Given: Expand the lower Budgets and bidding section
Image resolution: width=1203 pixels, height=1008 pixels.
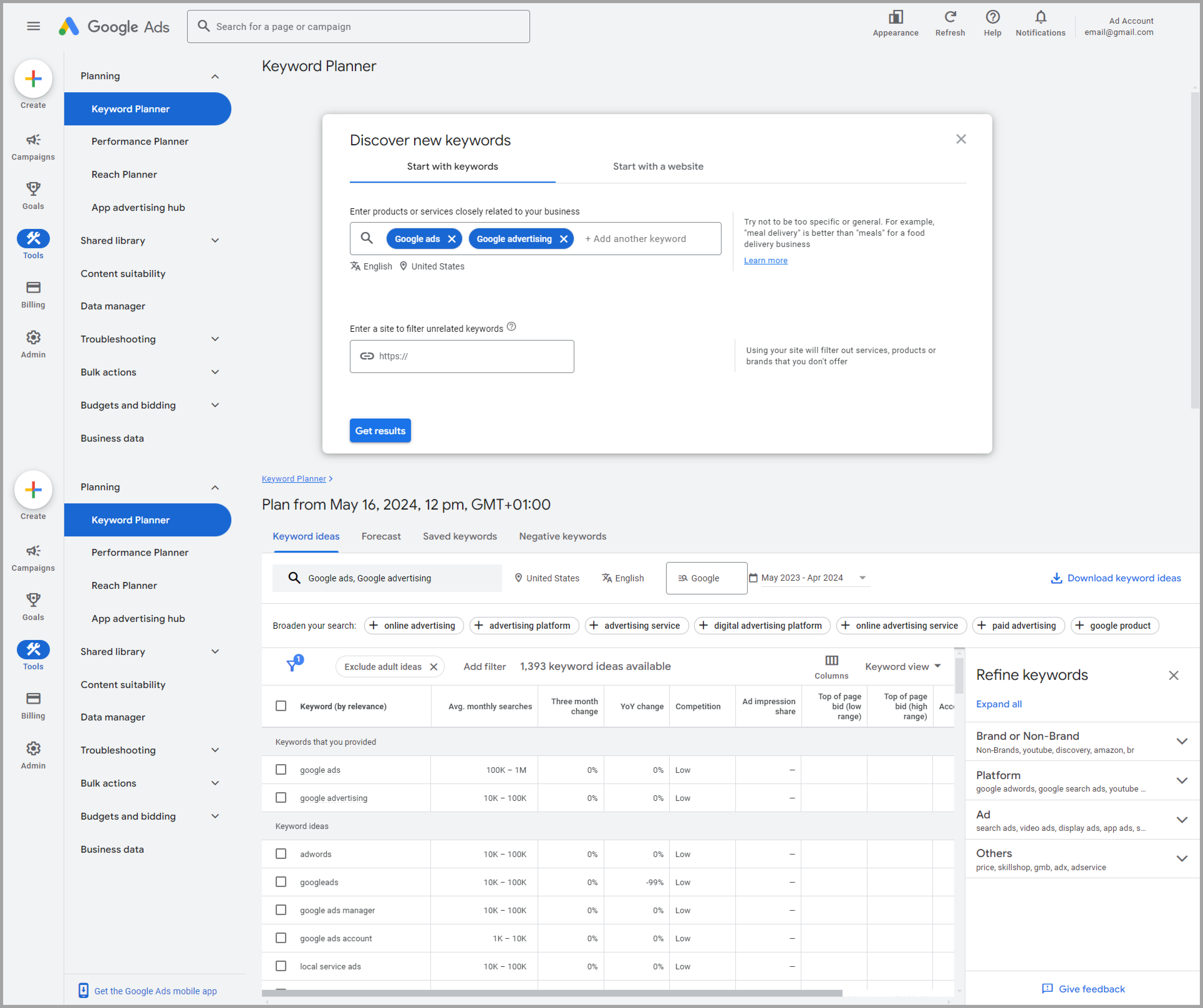Looking at the screenshot, I should (x=215, y=816).
